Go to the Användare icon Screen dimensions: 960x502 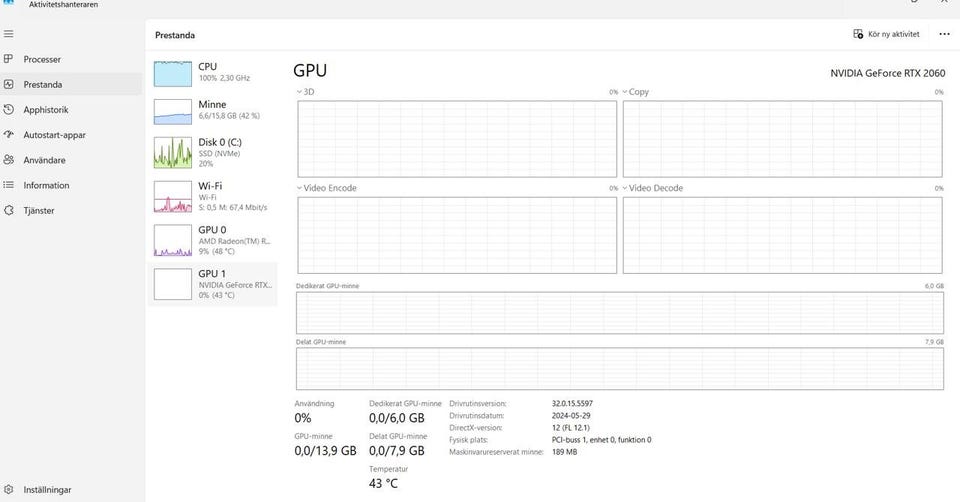[9, 160]
